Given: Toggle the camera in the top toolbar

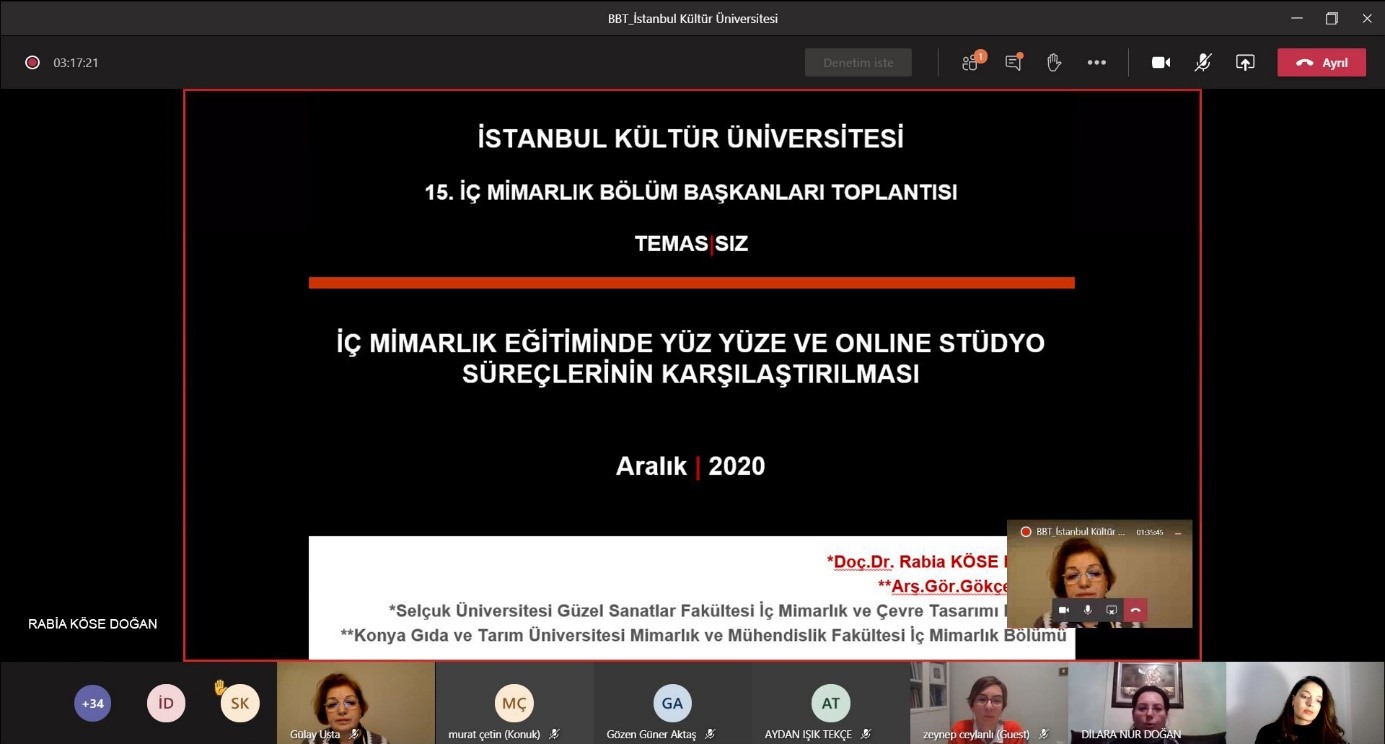Looking at the screenshot, I should click(1160, 62).
